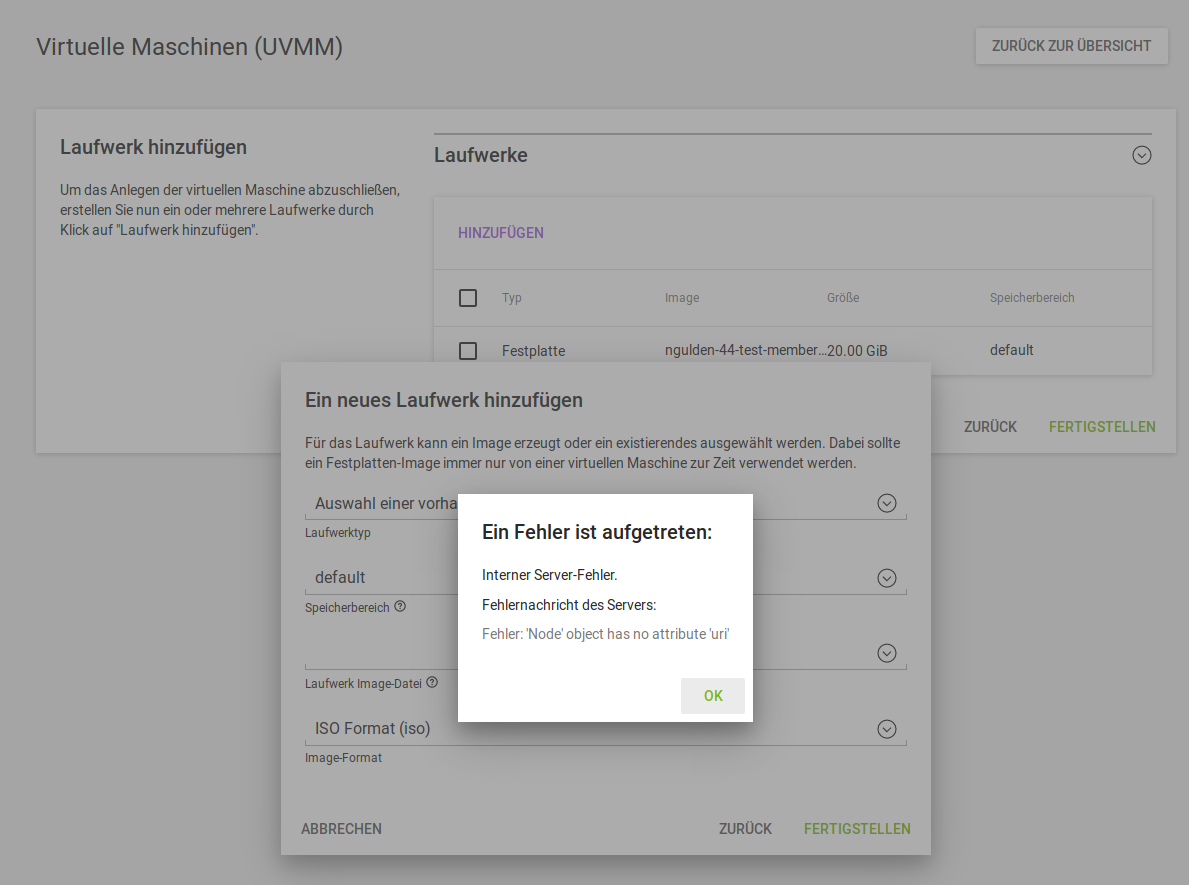The height and width of the screenshot is (885, 1189).
Task: Click the ZURÜCK ZUR ÜBERSICHT button
Action: (x=1071, y=46)
